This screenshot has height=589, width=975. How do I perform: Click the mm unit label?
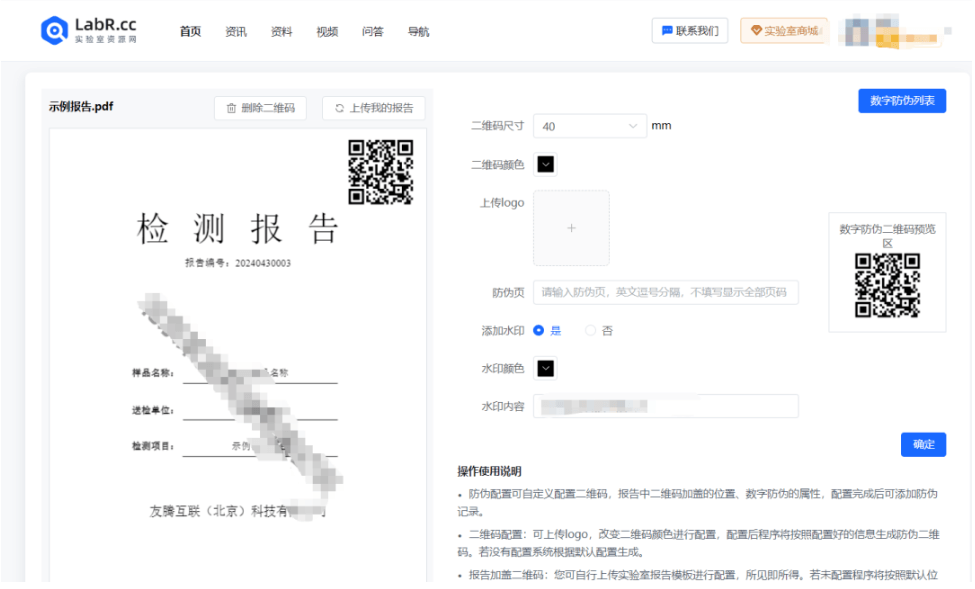[x=661, y=126]
